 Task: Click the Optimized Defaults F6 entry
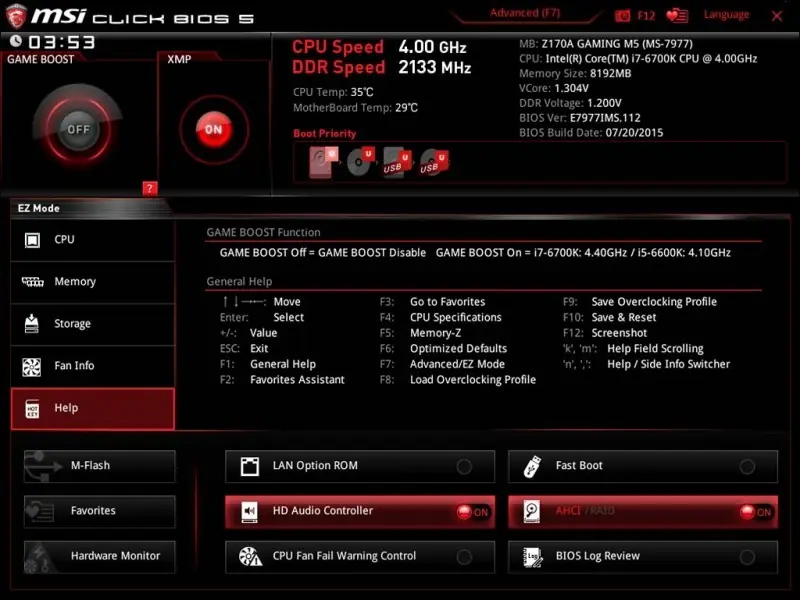443,348
